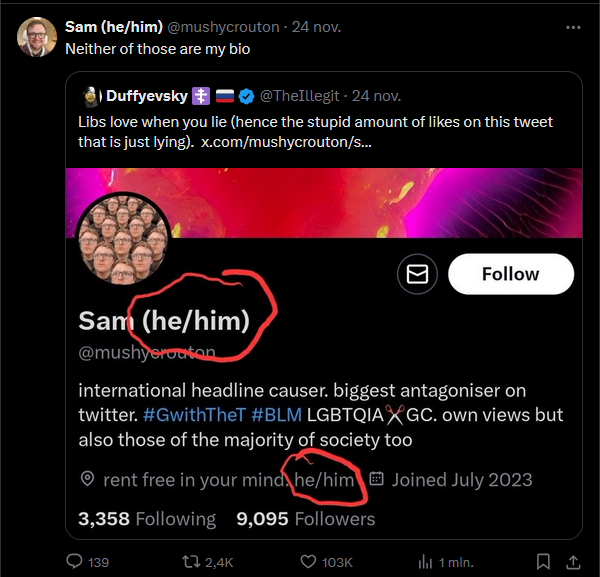The width and height of the screenshot is (600, 577).
Task: Click the share upload icon
Action: pos(574,562)
